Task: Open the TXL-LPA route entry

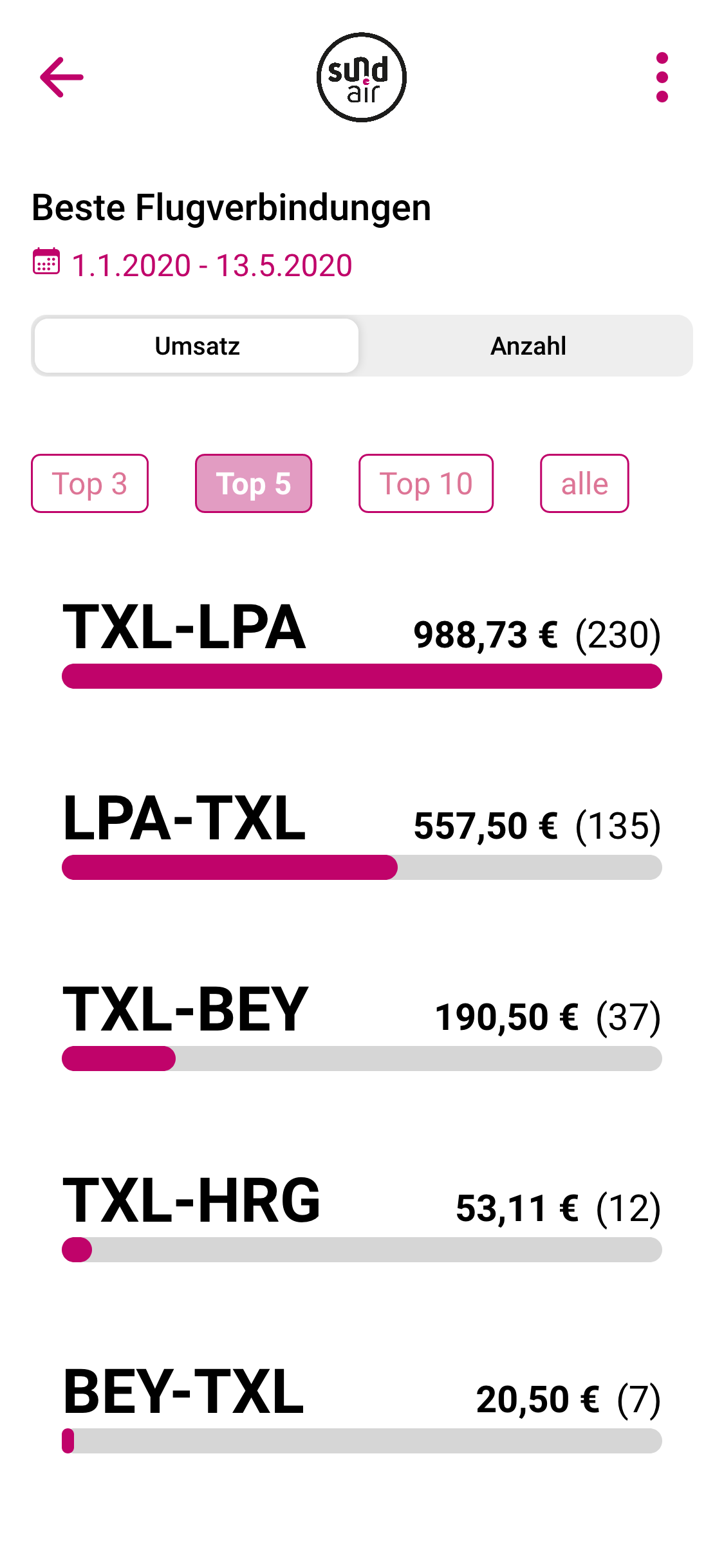Action: point(184,627)
